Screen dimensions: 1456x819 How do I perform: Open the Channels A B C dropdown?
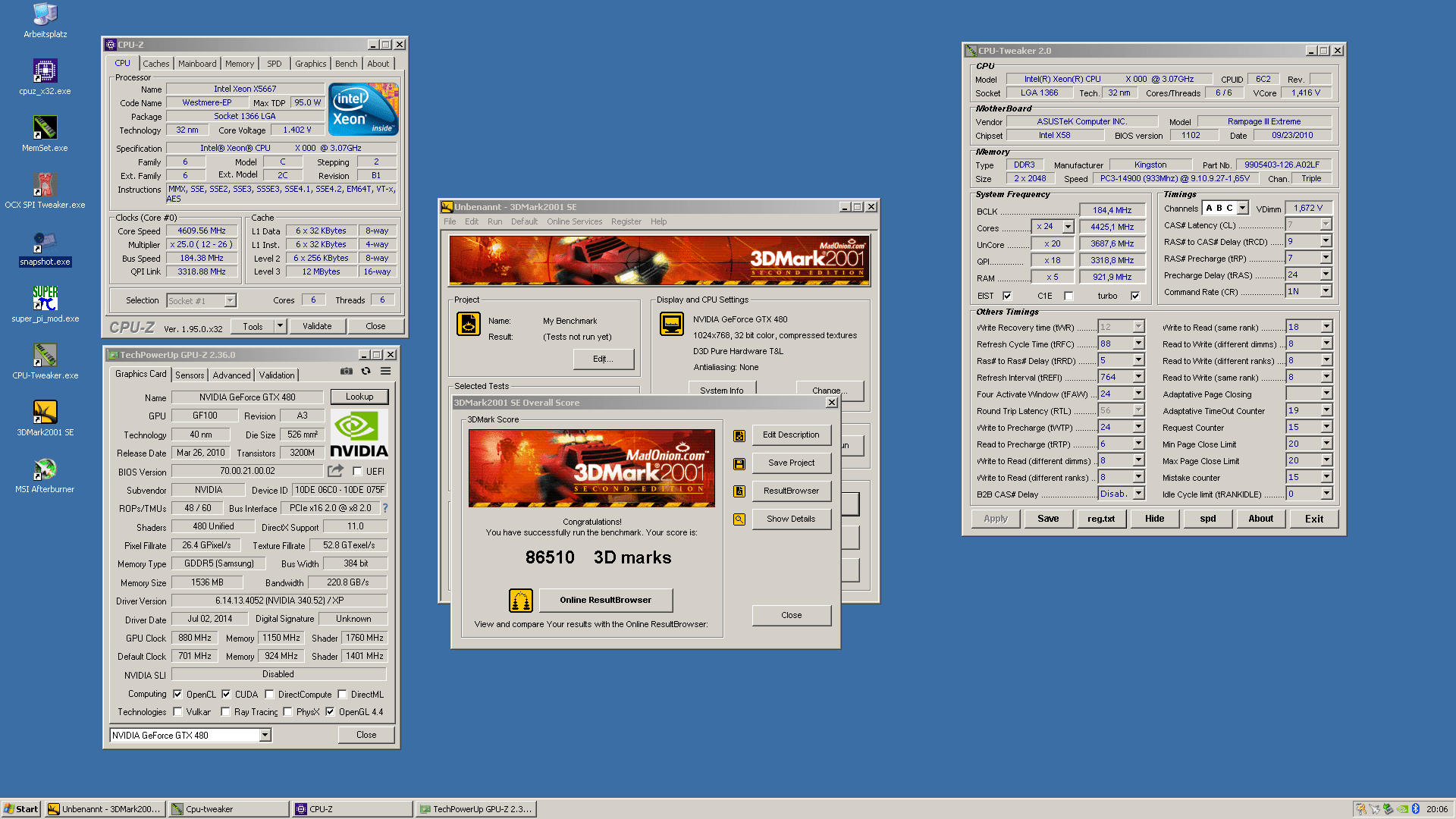click(1242, 208)
